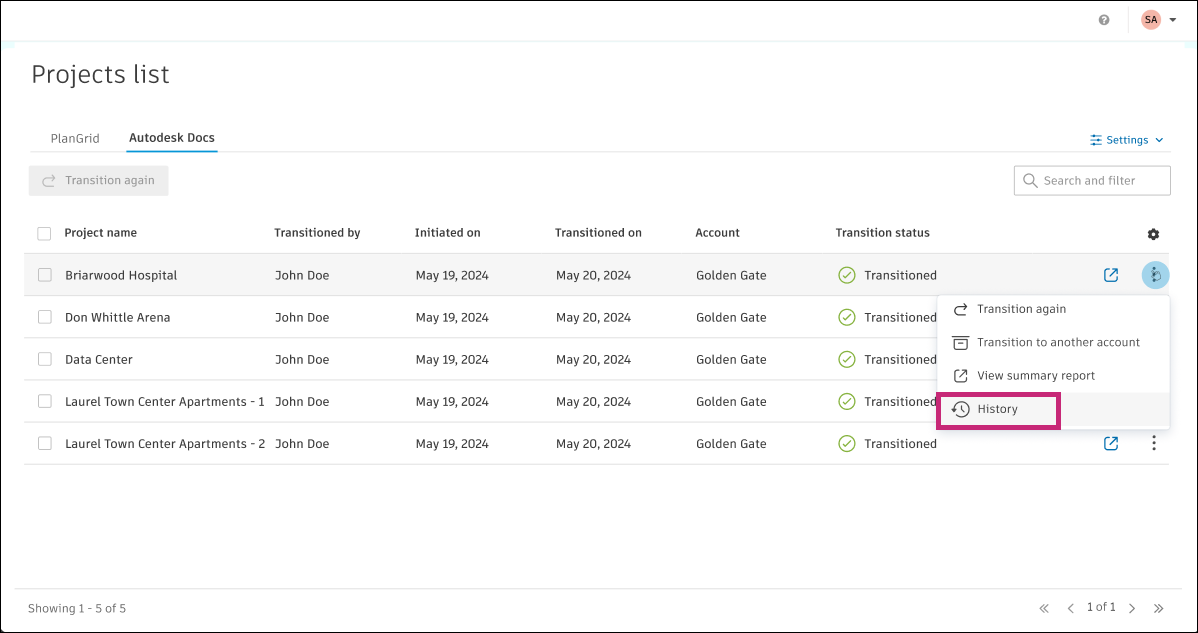Image resolution: width=1198 pixels, height=633 pixels.
Task: Open the table column settings gear
Action: 1153,234
